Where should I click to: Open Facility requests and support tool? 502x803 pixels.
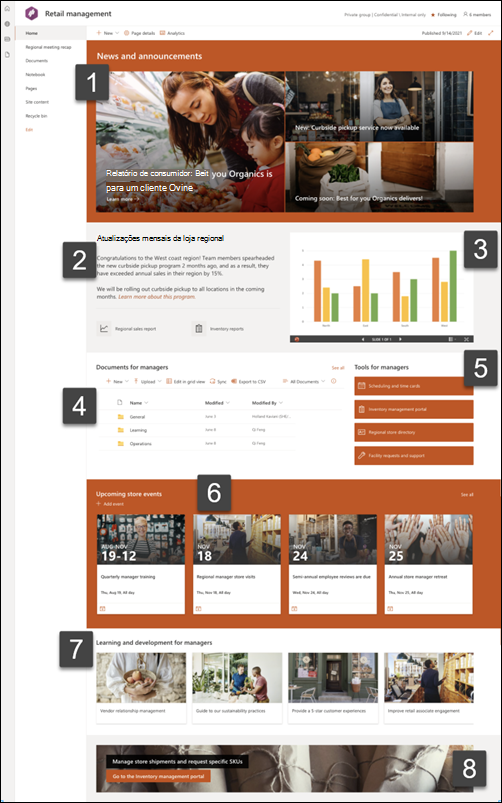[x=414, y=455]
